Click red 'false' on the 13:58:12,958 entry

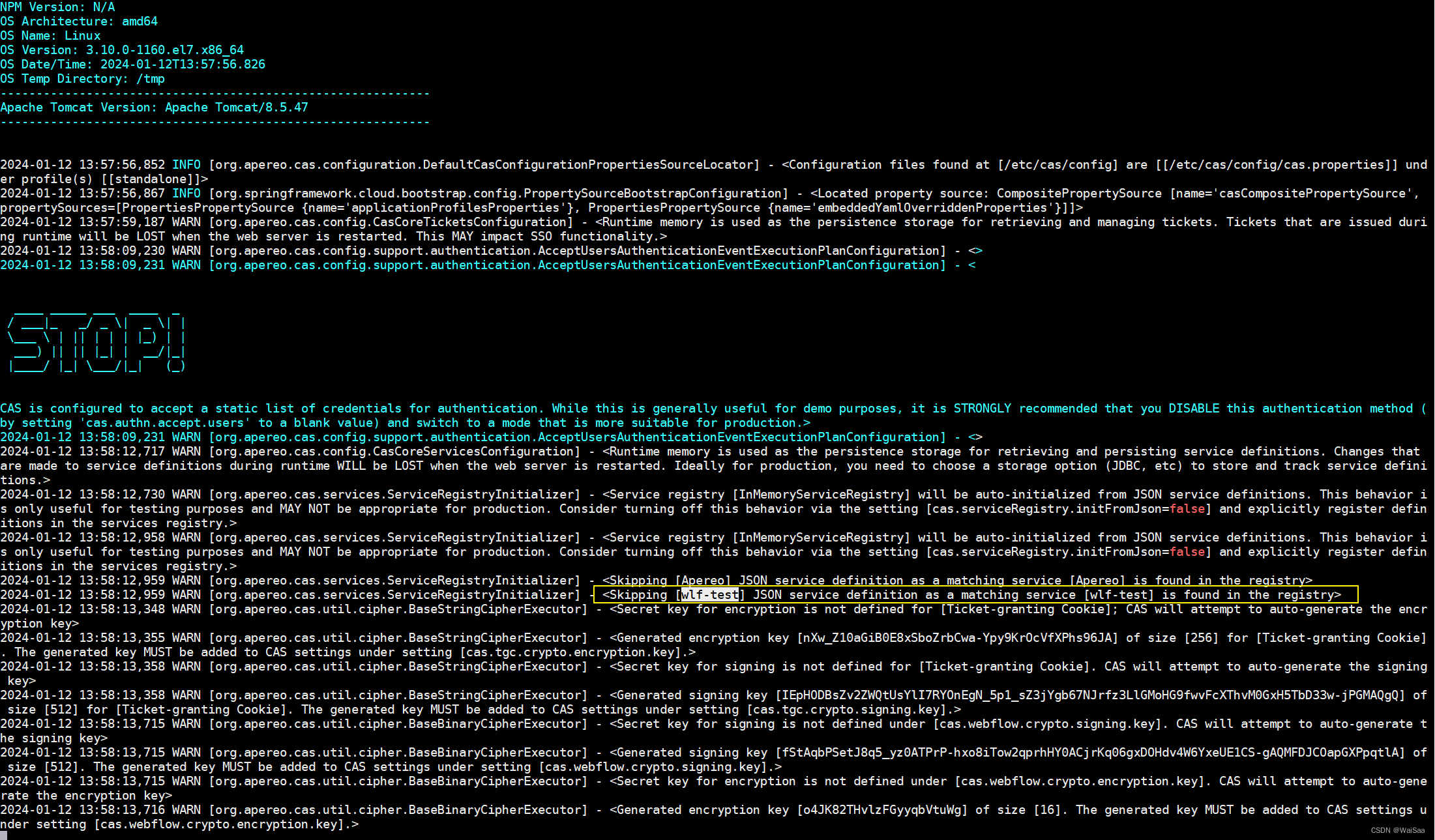coord(1187,552)
